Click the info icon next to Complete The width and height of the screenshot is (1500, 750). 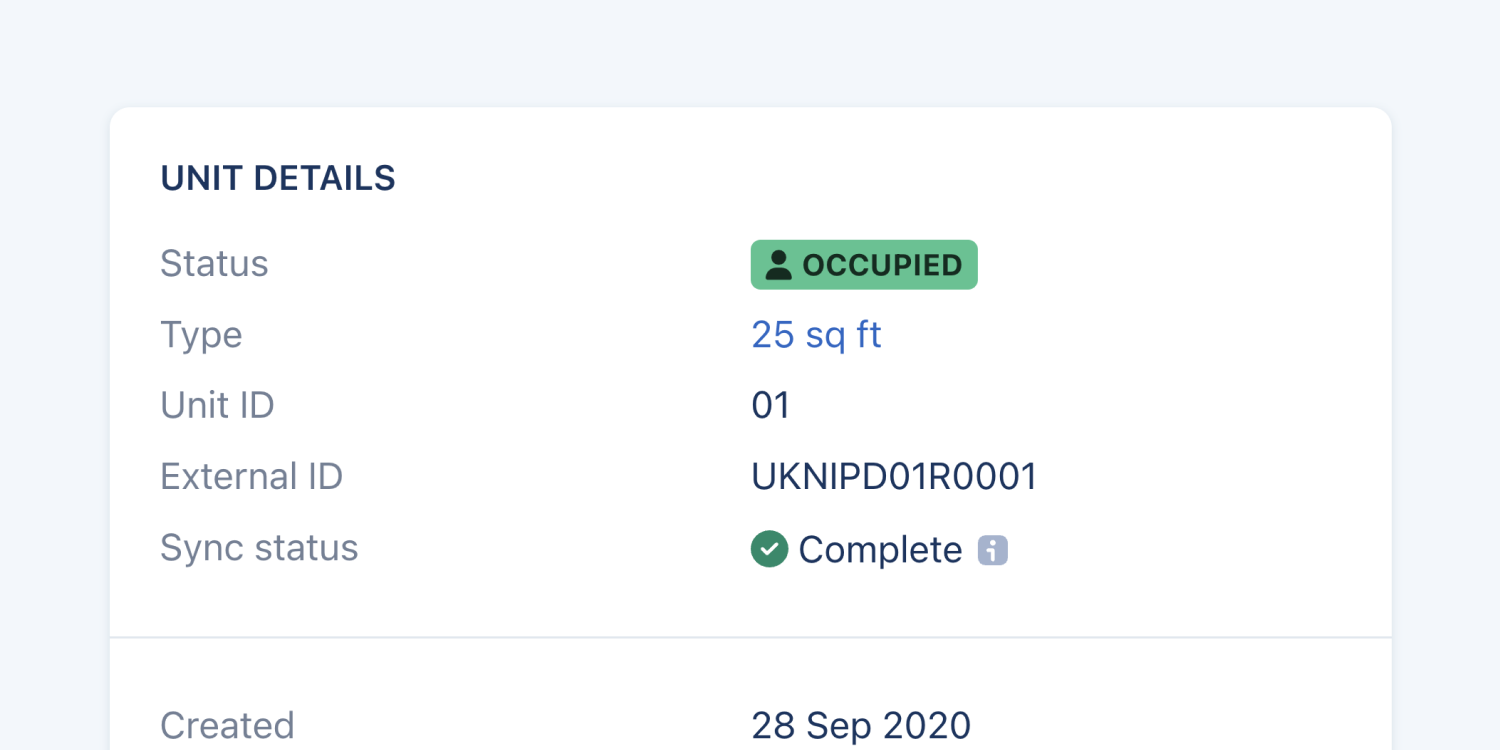coord(992,550)
